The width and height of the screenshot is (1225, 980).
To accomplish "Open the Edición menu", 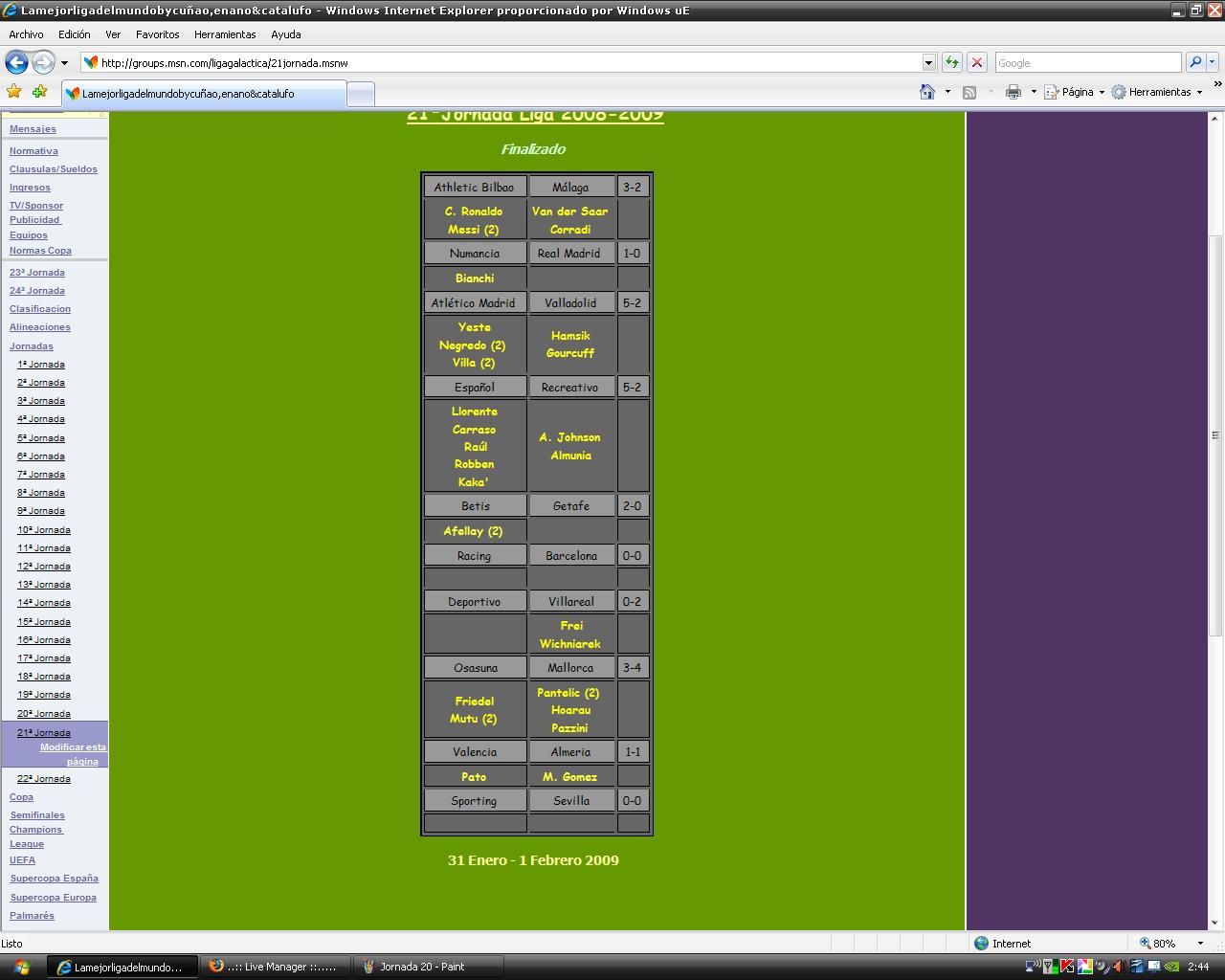I will [x=74, y=34].
